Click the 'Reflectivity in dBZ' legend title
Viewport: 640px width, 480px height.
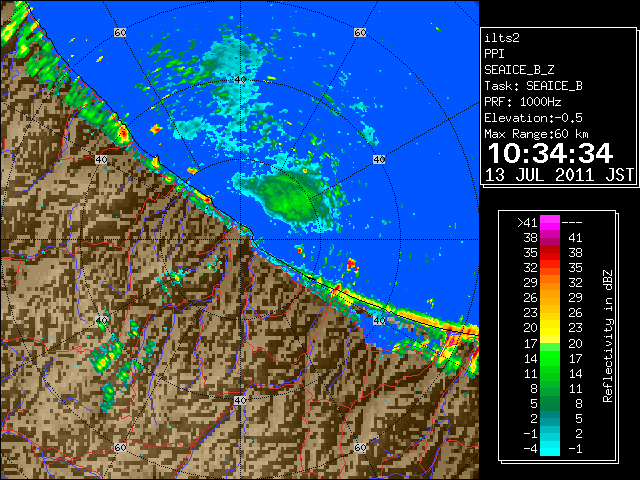tap(607, 336)
